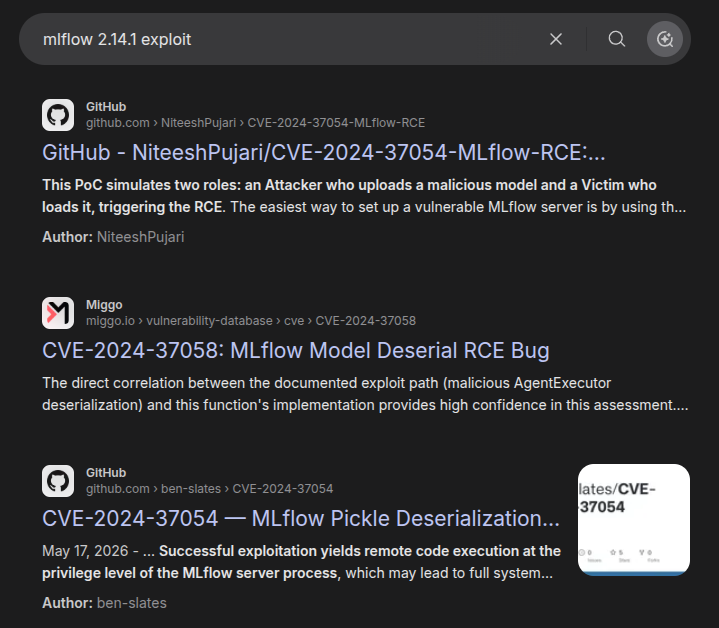Open 'CVE-2024-37054 — MLflow Pickle Deserialization' result title
The height and width of the screenshot is (628, 719).
click(x=301, y=518)
